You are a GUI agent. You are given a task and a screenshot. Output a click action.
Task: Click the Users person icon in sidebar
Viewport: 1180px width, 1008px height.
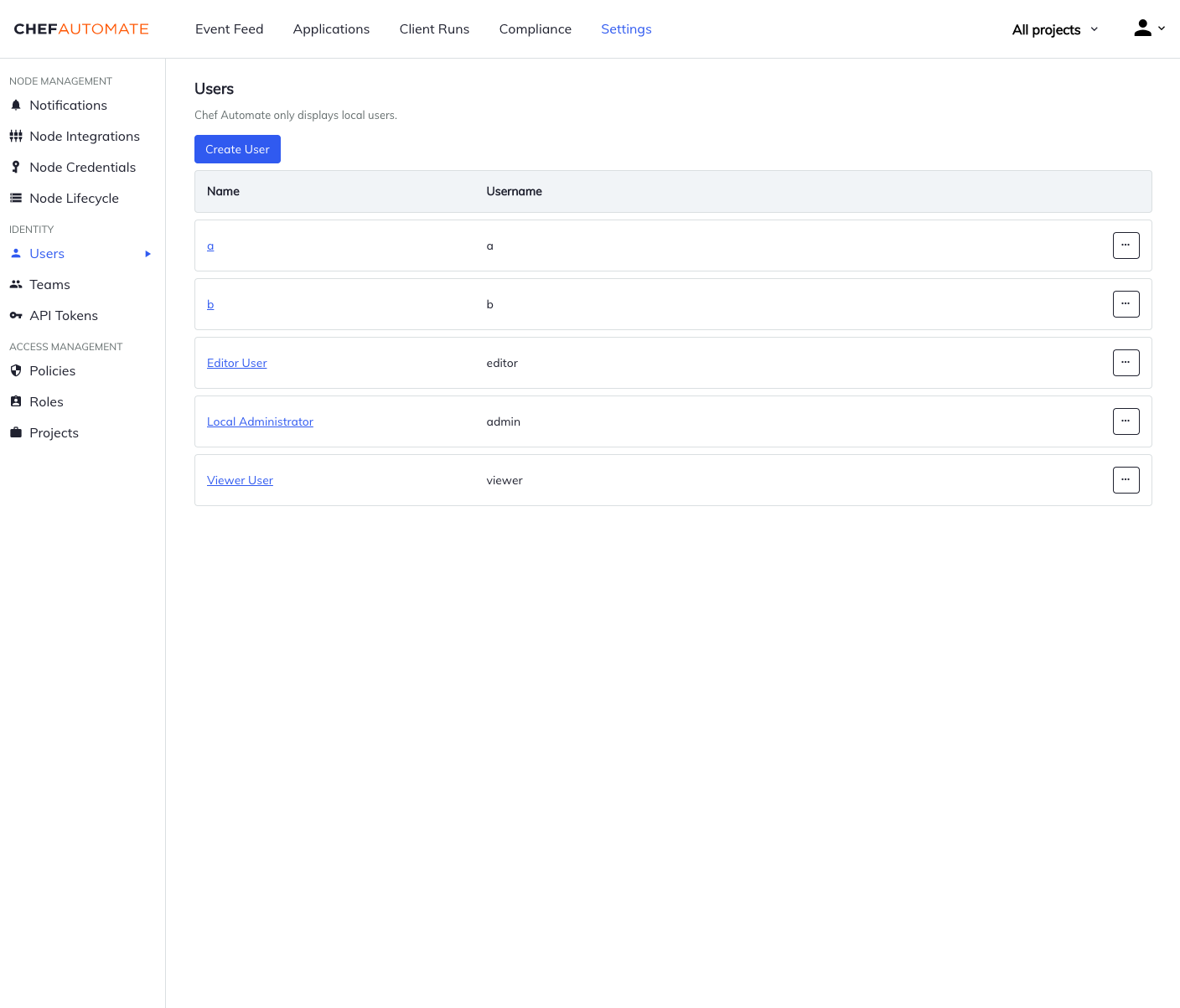(16, 253)
